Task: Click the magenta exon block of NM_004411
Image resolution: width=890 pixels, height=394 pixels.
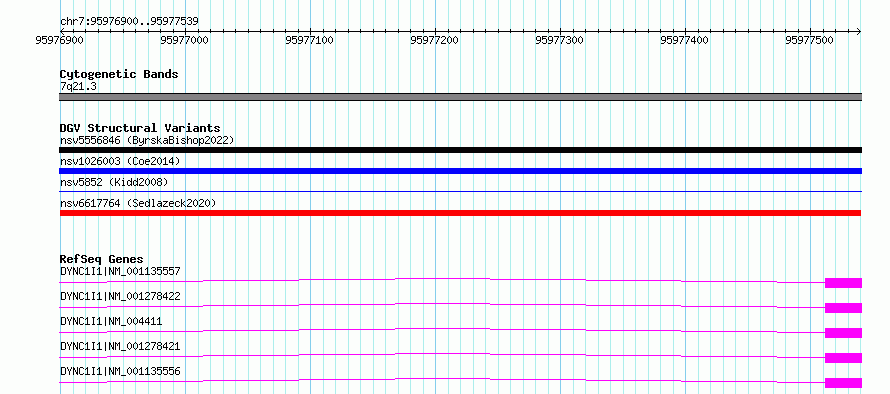Action: click(843, 333)
